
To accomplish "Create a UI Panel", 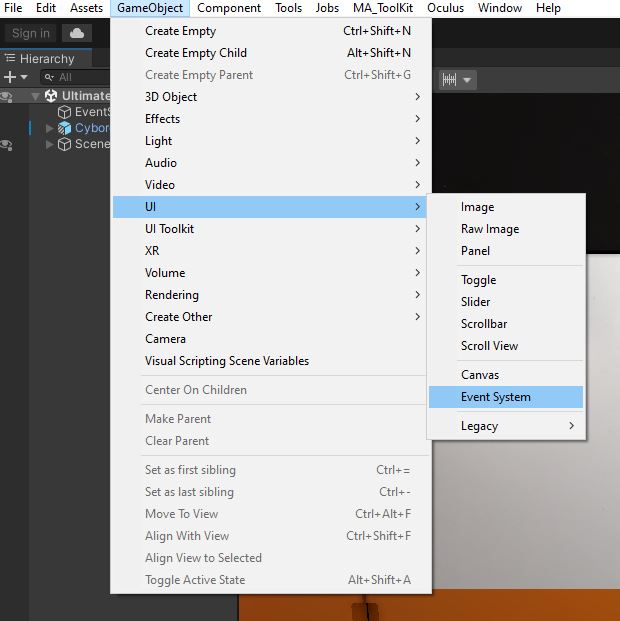I will point(506,251).
